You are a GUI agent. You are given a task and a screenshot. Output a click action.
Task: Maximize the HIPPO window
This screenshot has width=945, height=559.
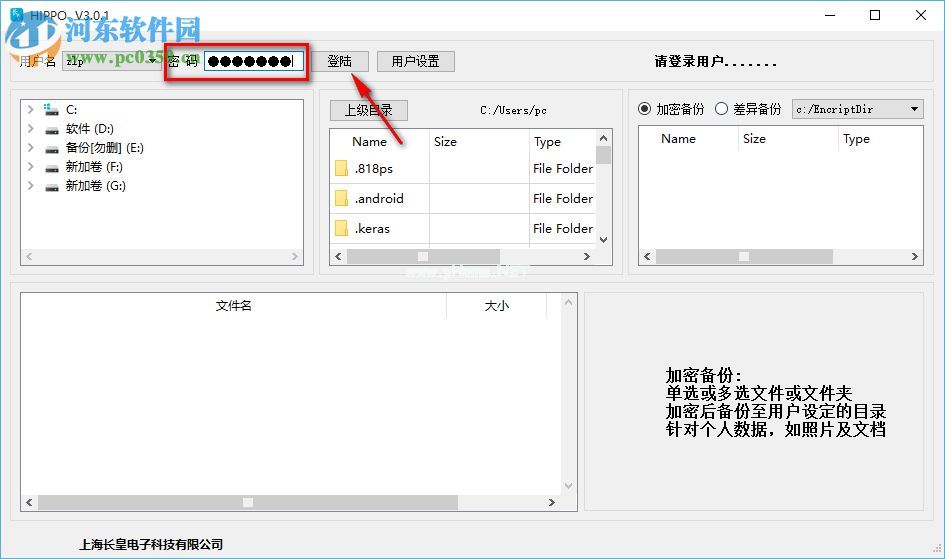pos(875,15)
